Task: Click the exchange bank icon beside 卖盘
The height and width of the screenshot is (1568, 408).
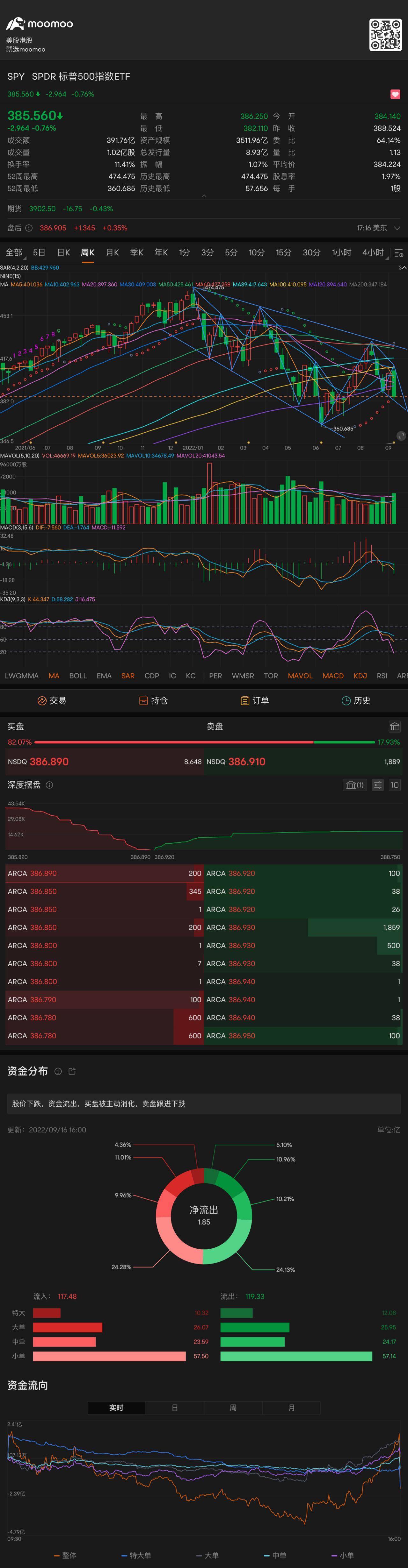Action: tap(395, 726)
